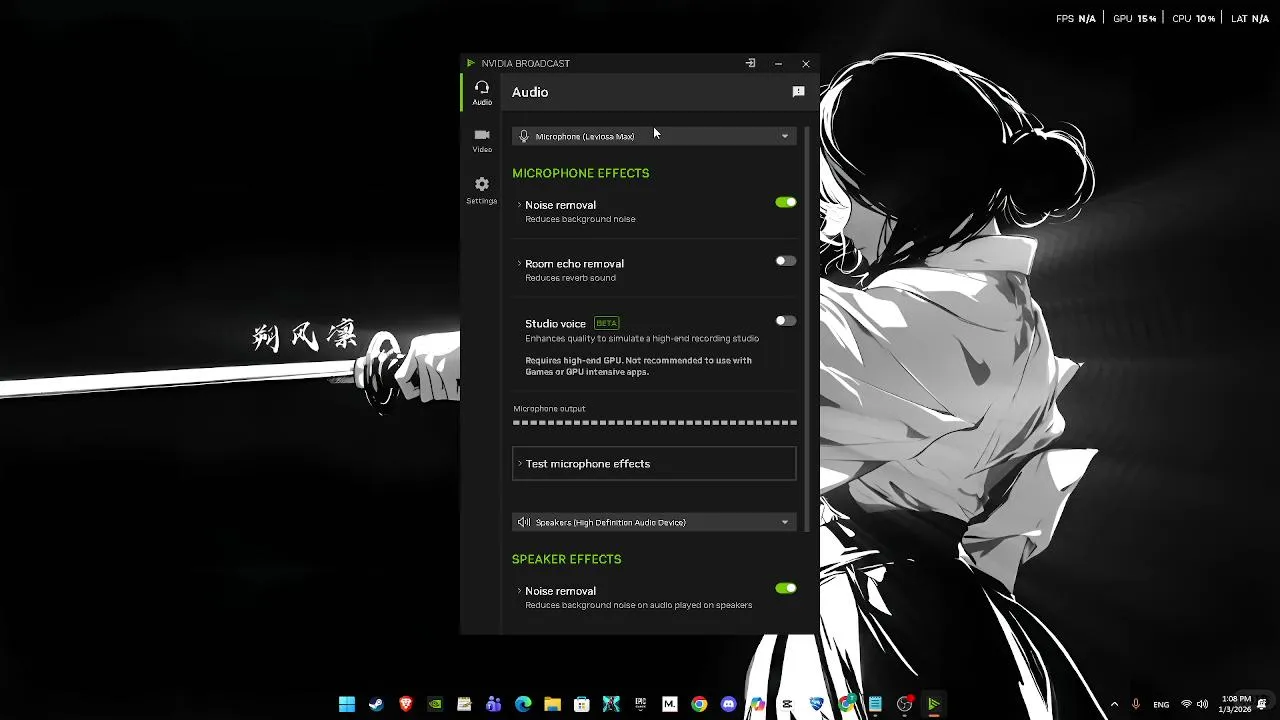Open Microsoft Edge from the taskbar
This screenshot has width=1280, height=720.
point(523,704)
